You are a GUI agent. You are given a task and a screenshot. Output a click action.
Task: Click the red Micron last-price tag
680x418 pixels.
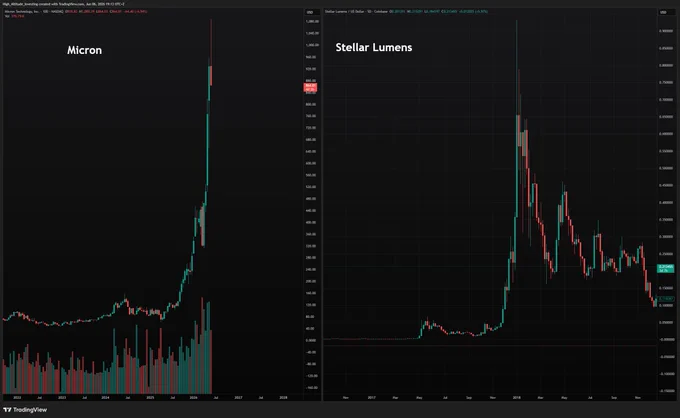(x=310, y=88)
